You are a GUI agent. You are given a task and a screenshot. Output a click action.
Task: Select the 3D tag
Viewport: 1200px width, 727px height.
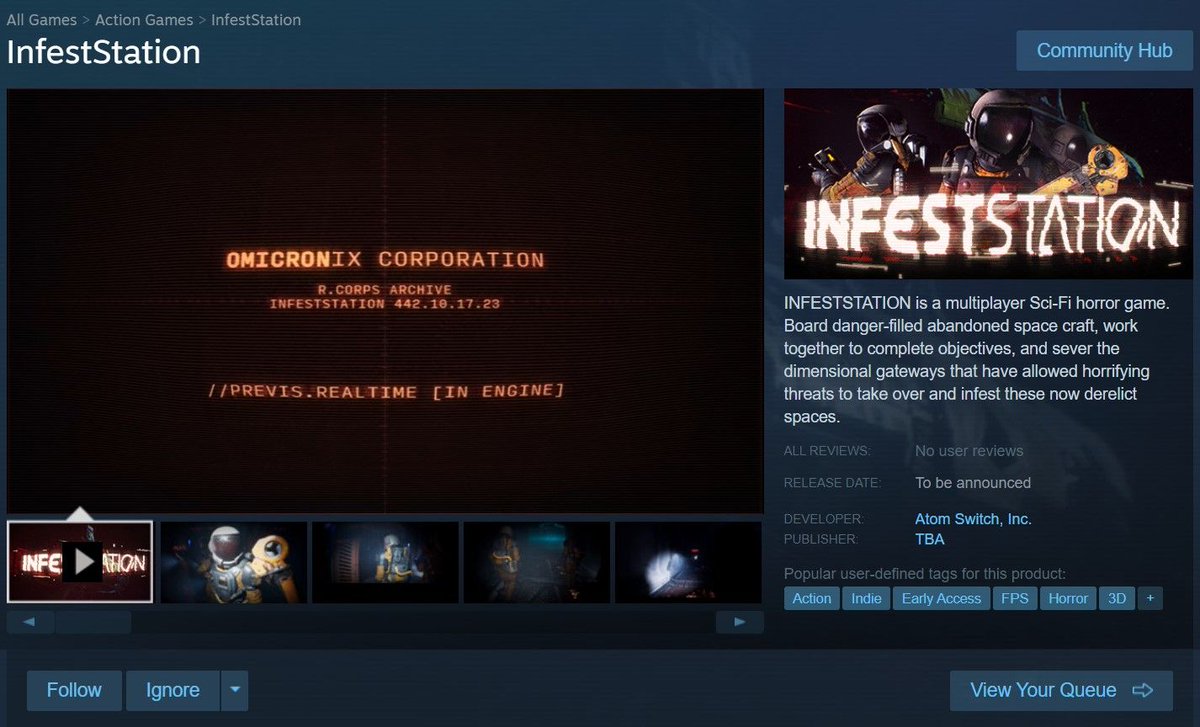(1116, 598)
